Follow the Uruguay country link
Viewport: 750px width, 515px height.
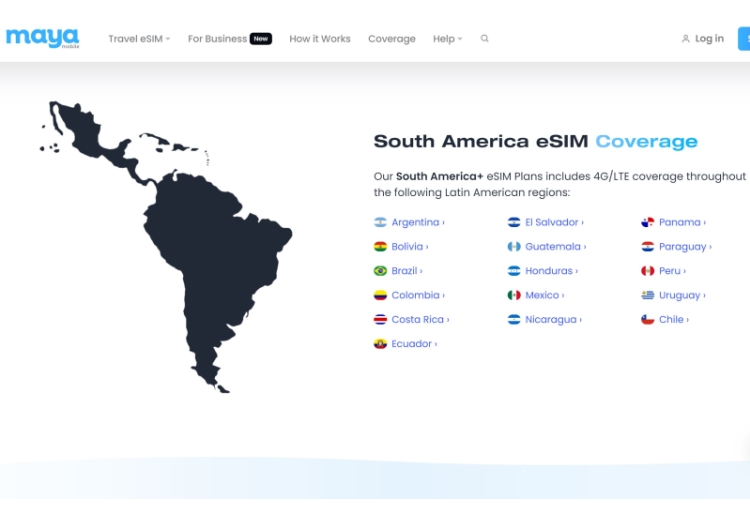[x=682, y=295]
